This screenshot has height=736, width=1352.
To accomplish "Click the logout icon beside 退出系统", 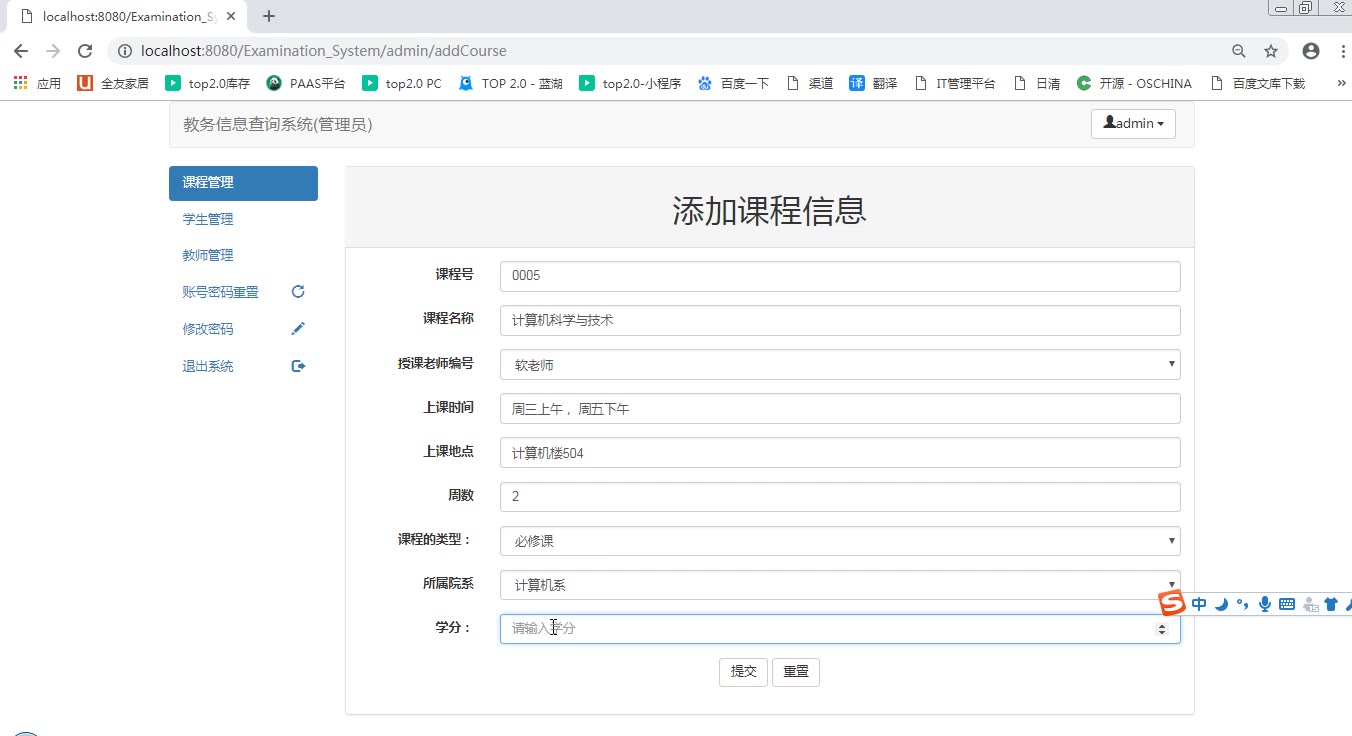I will (x=297, y=366).
